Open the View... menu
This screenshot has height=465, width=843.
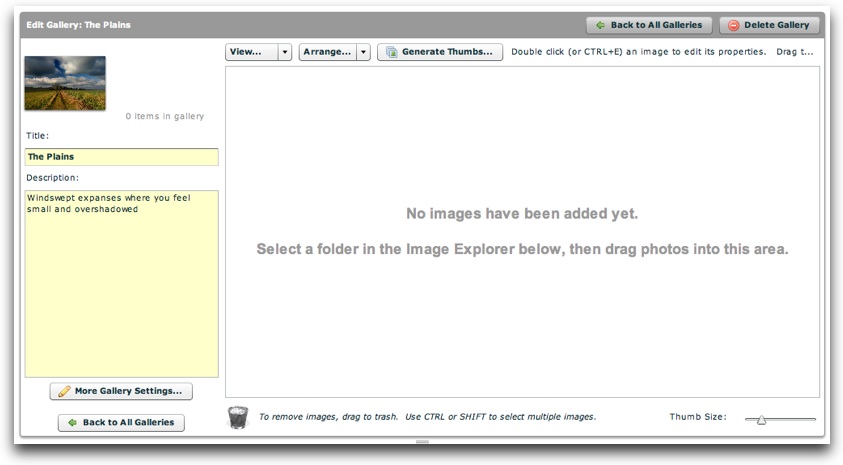click(x=251, y=52)
